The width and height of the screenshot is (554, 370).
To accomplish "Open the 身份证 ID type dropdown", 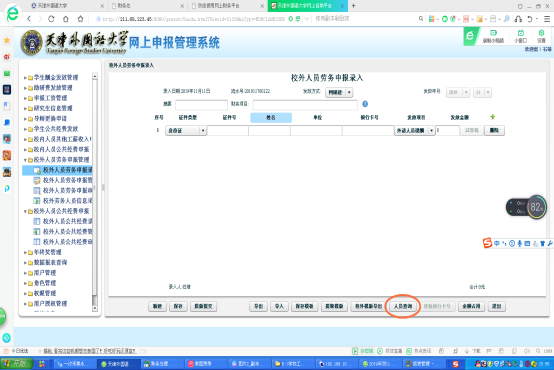I will click(186, 130).
